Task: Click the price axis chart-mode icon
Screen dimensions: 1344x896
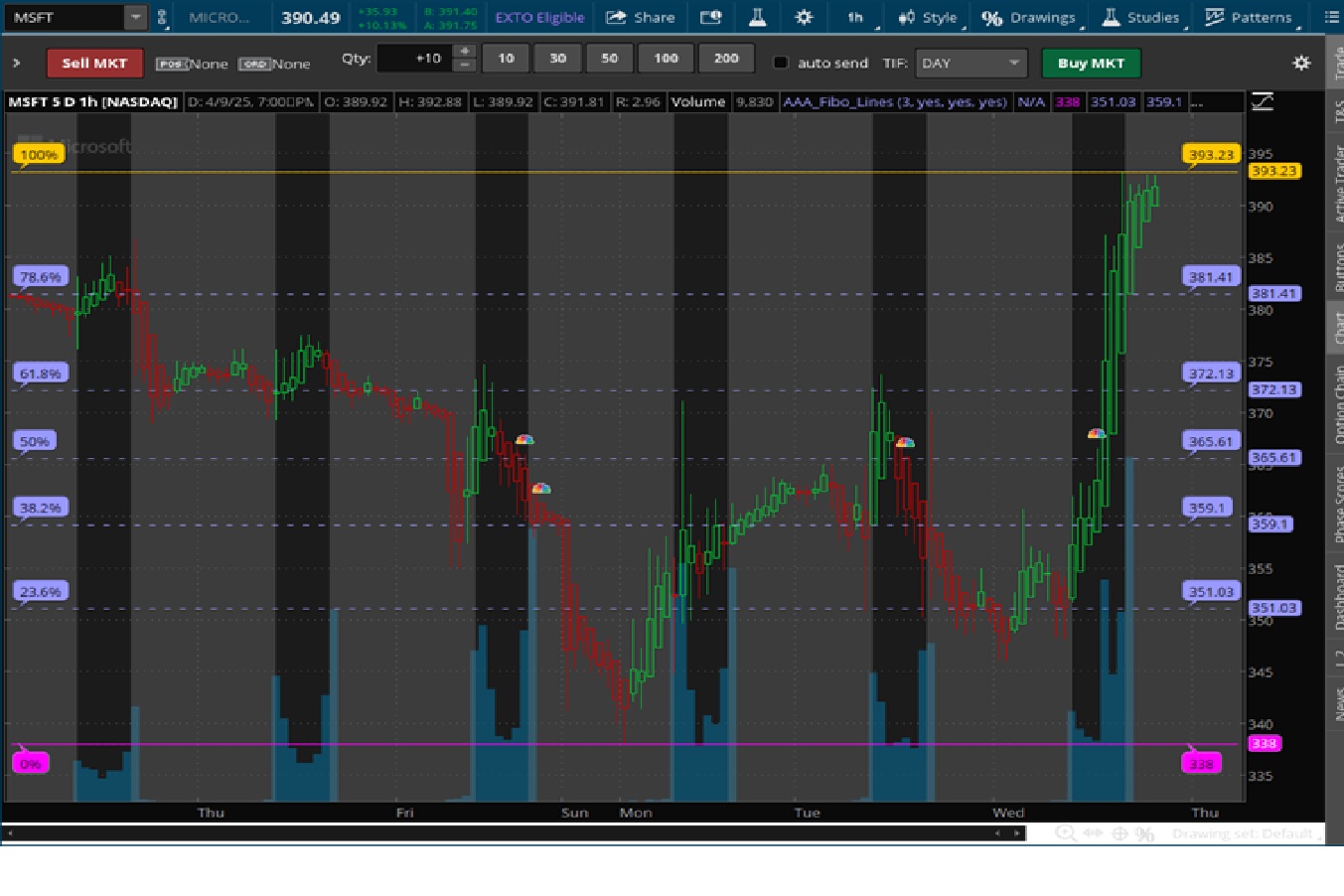Action: pos(1262,101)
